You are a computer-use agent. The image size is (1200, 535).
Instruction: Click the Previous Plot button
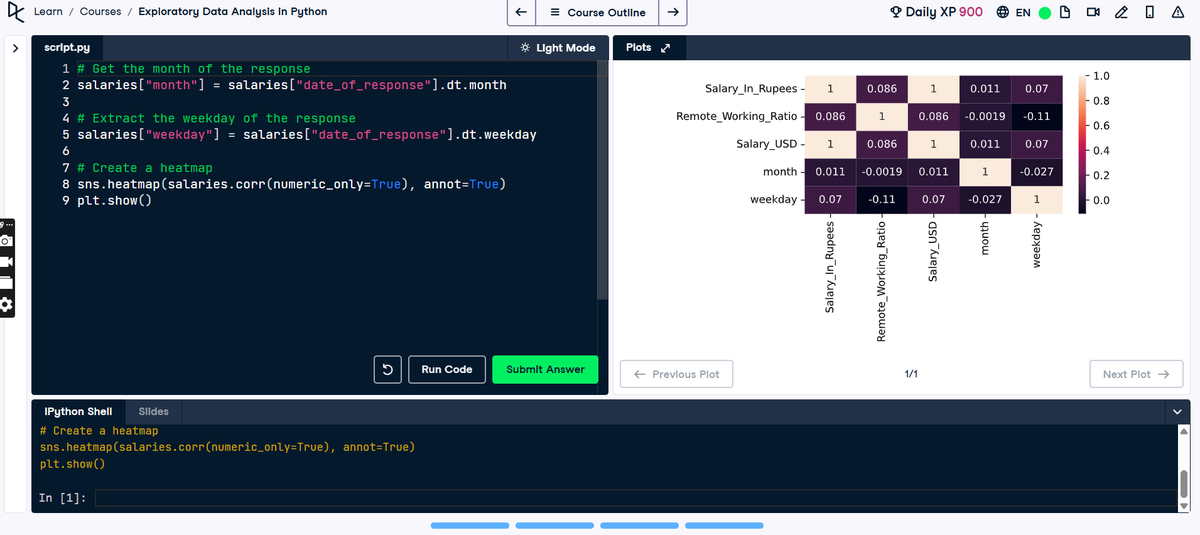point(676,374)
